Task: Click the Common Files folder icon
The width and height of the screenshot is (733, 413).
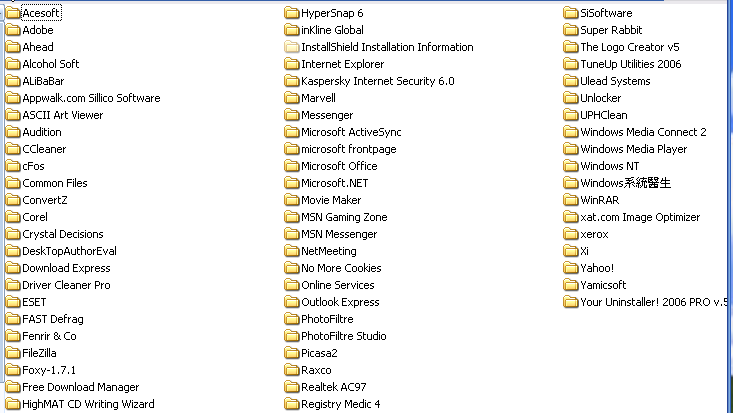Action: click(x=13, y=183)
